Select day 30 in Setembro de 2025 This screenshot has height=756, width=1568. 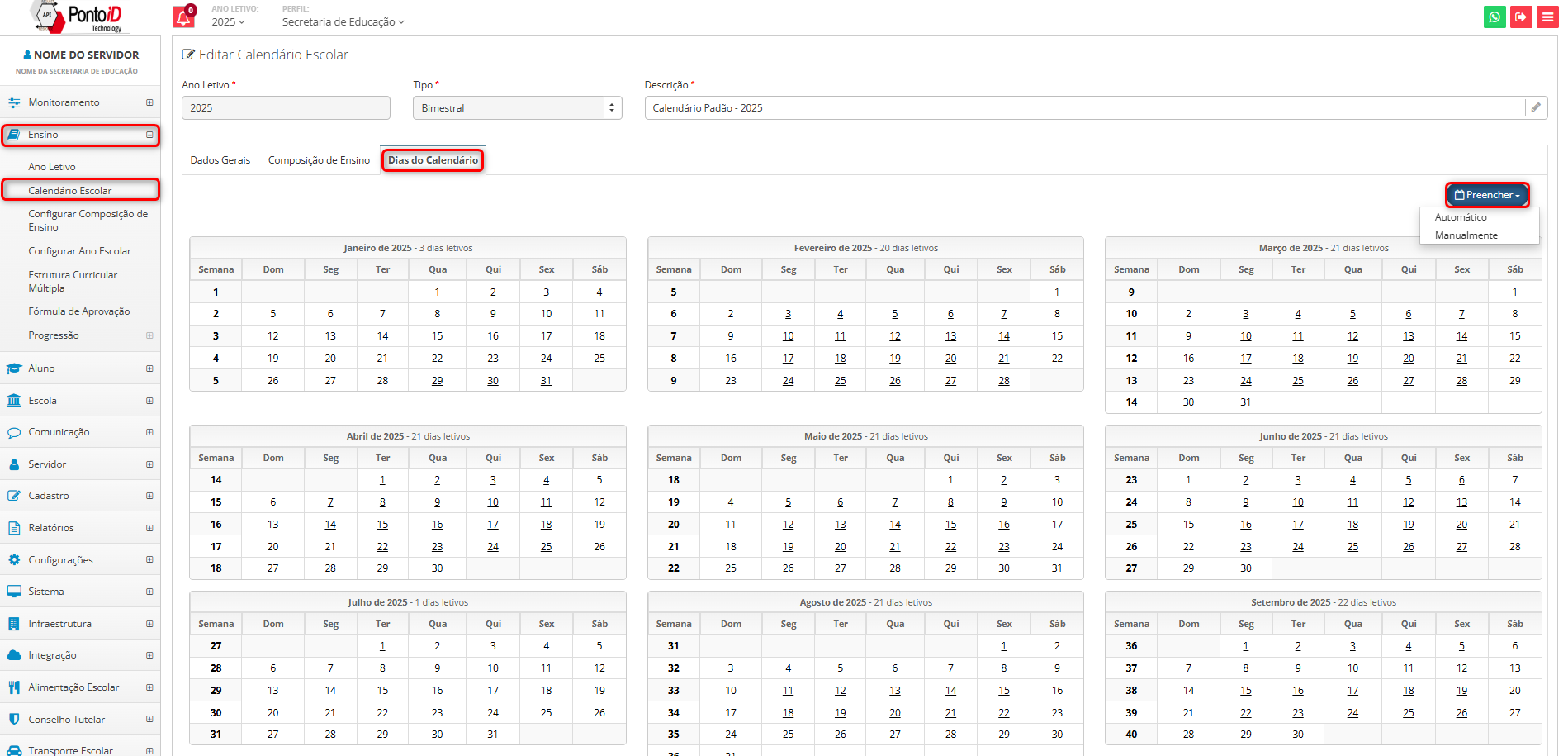1298,735
